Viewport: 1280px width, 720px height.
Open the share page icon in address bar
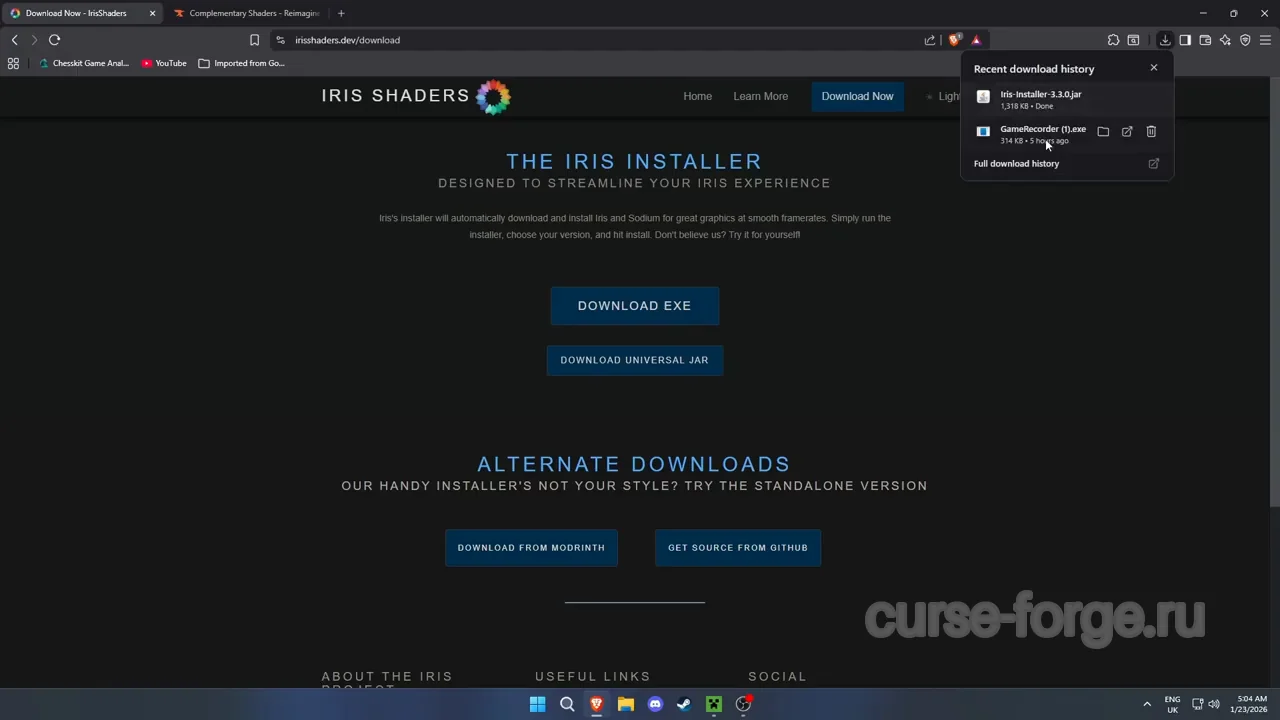tap(930, 40)
